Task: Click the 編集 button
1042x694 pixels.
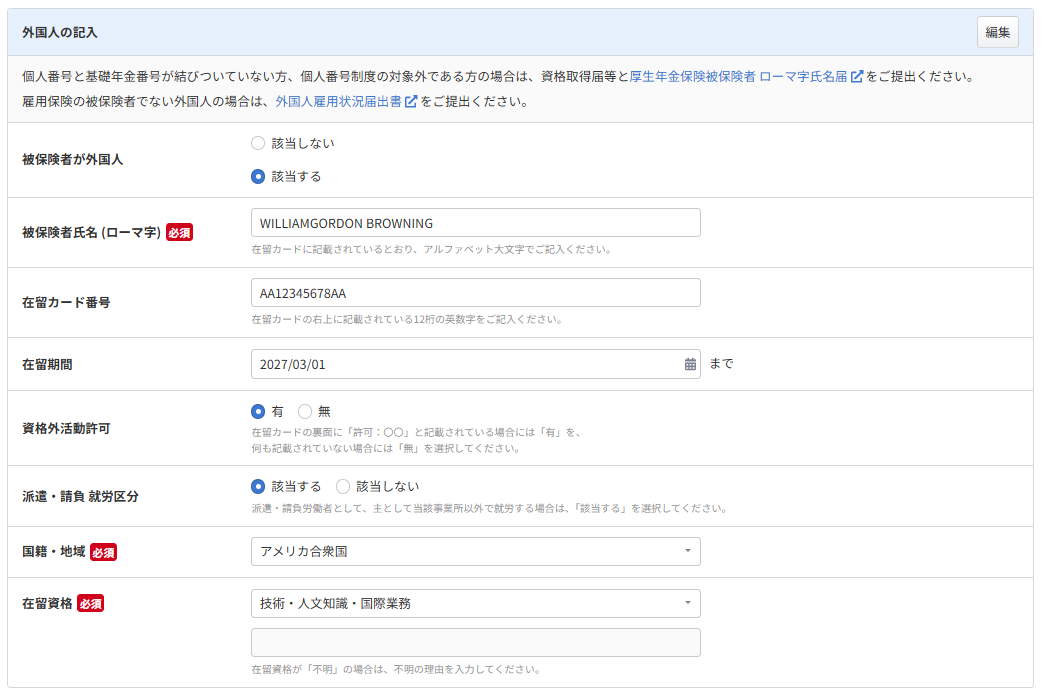Action: point(997,32)
